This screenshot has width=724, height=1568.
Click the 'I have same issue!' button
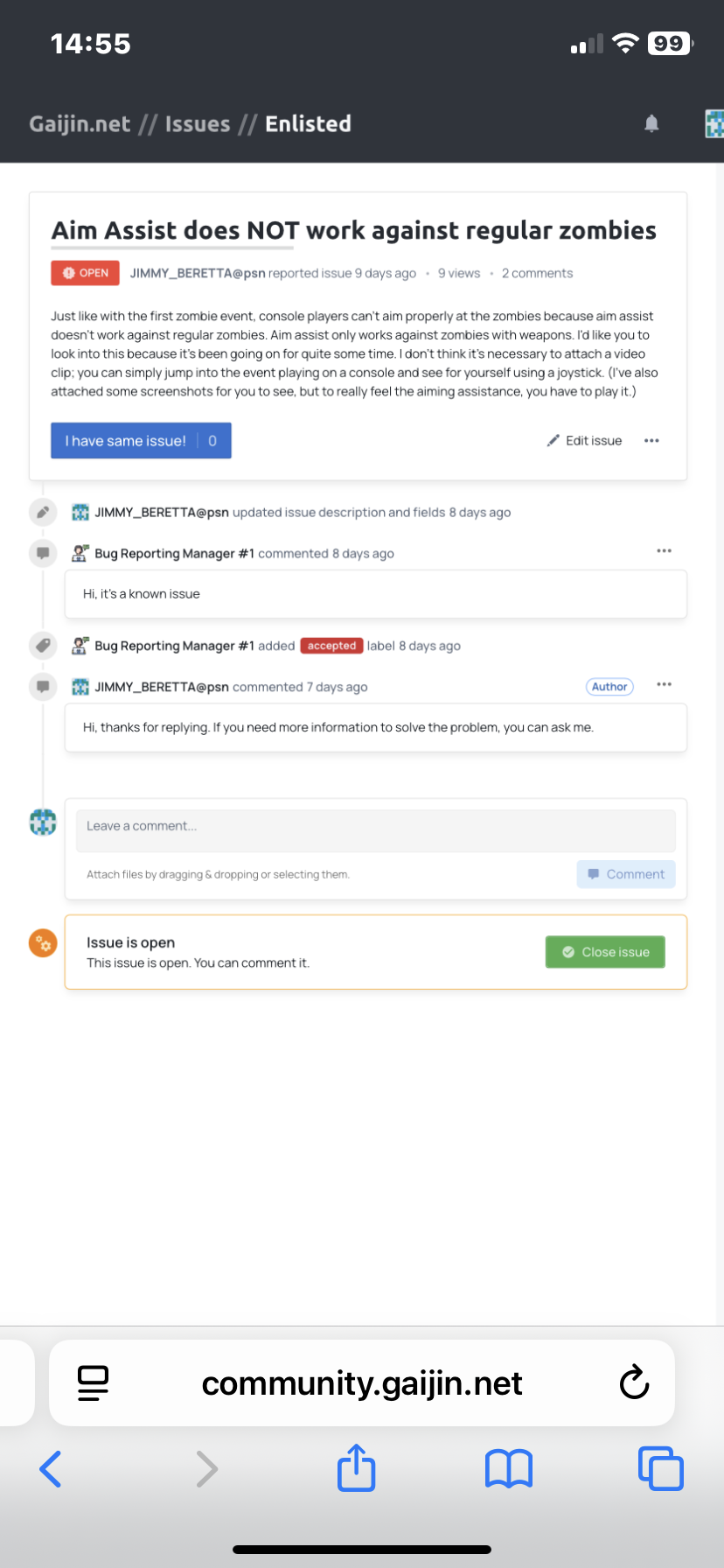126,441
